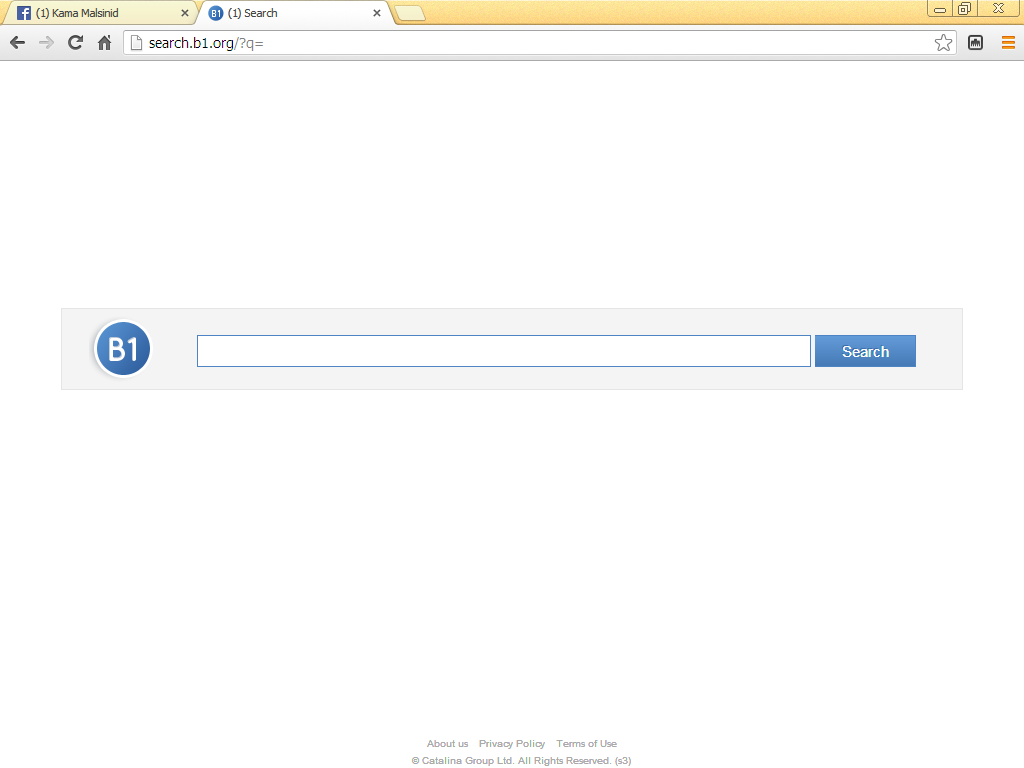The width and height of the screenshot is (1024, 768).
Task: Open a new tab
Action: pos(411,13)
